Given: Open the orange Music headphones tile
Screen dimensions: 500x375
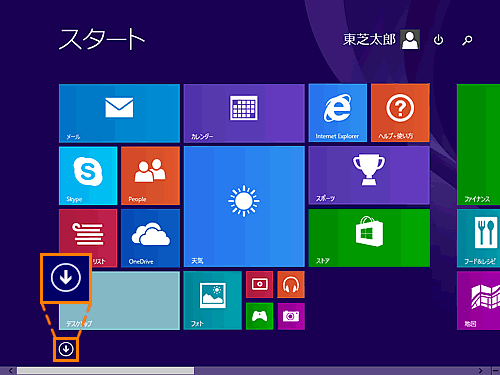Looking at the screenshot, I should point(291,285).
